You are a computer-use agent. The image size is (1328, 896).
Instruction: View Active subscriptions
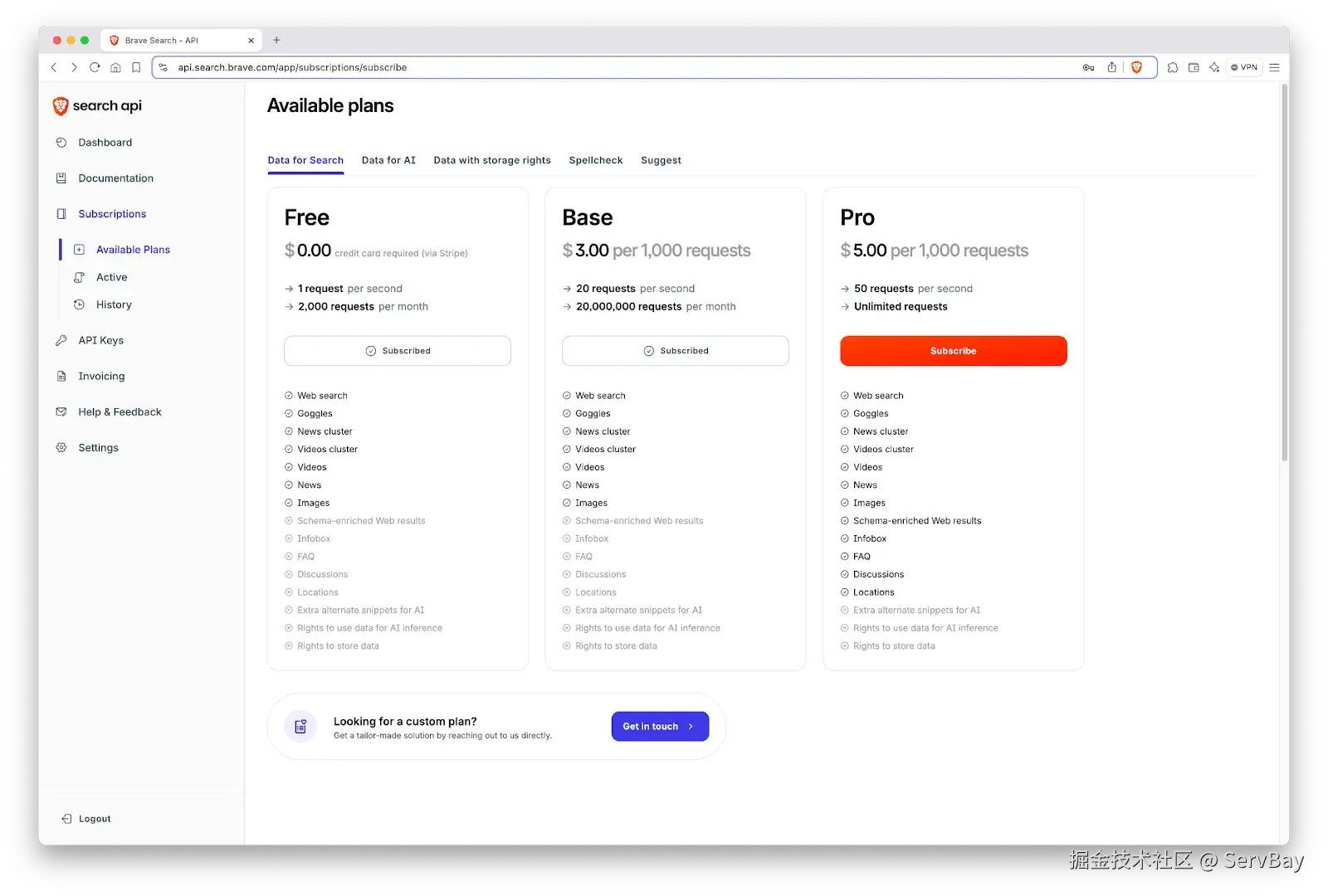(x=111, y=277)
